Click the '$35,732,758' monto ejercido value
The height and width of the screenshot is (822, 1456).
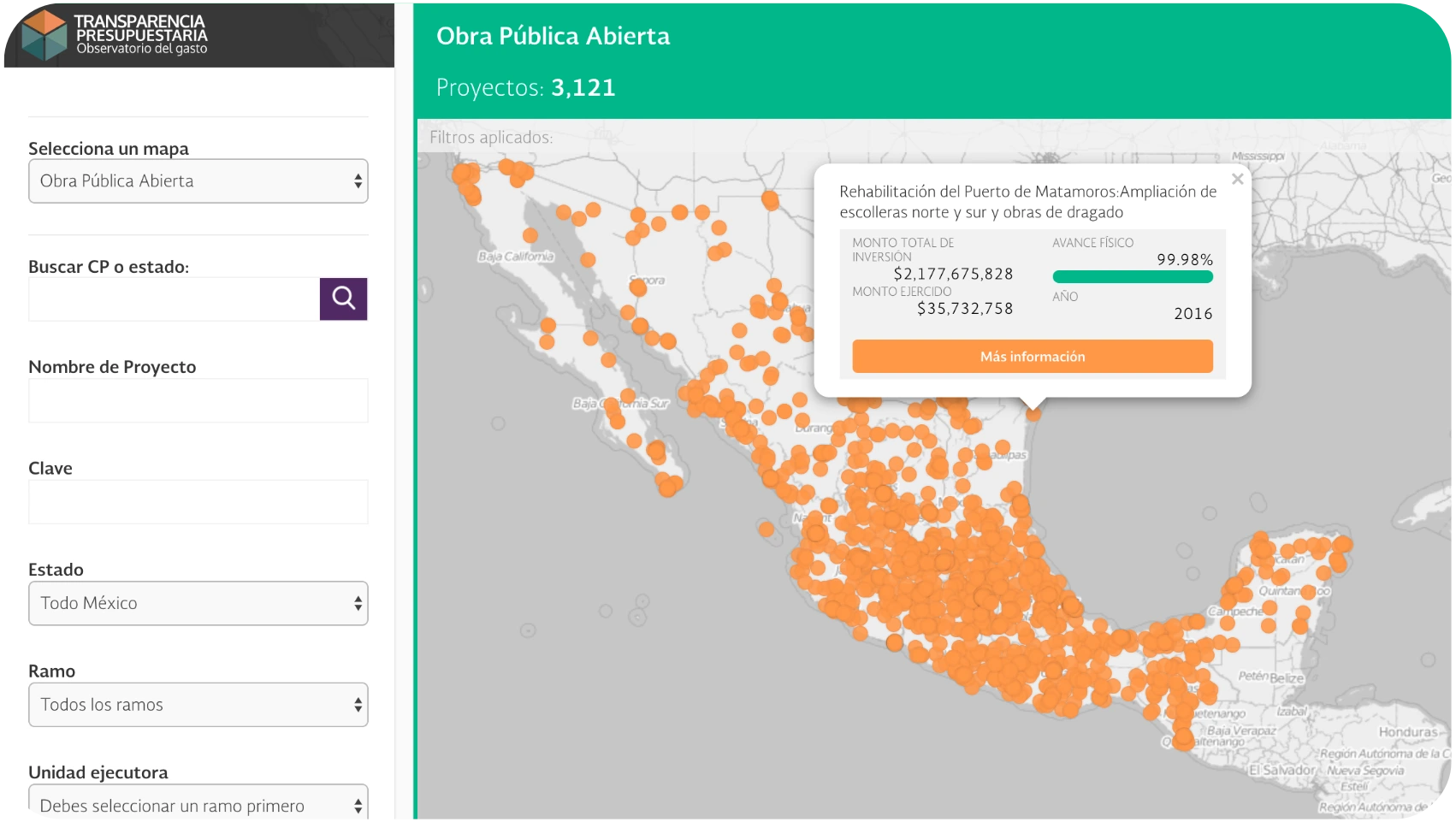(965, 309)
